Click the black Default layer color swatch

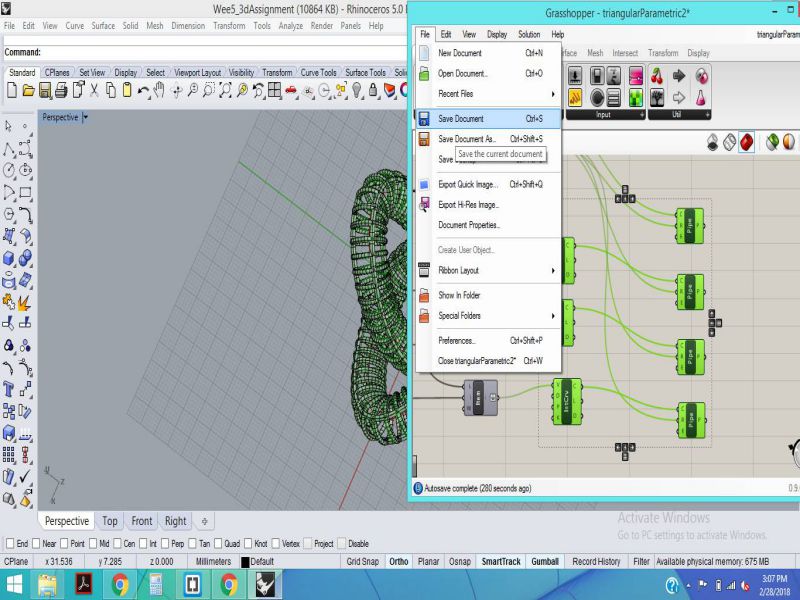[244, 562]
